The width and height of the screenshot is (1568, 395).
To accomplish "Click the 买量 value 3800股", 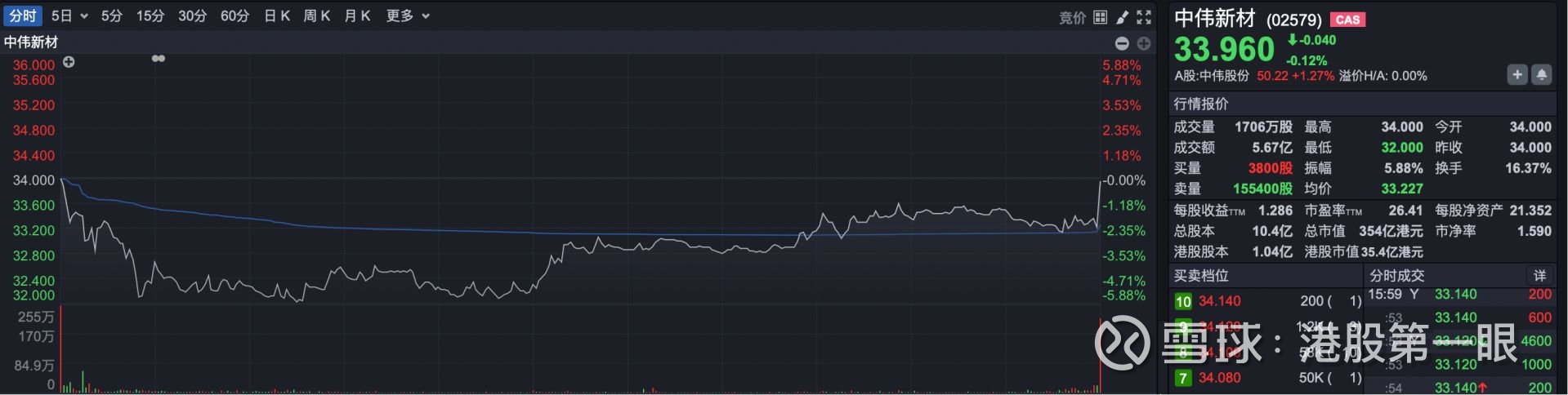I will [x=1270, y=167].
